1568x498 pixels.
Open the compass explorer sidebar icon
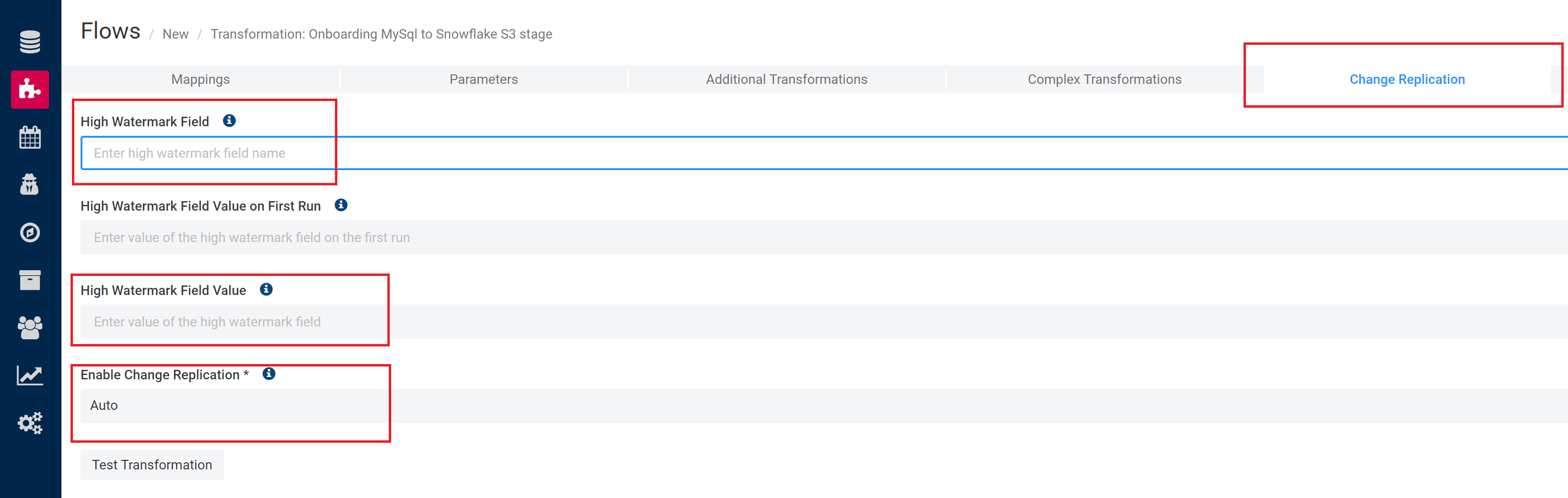(x=30, y=233)
